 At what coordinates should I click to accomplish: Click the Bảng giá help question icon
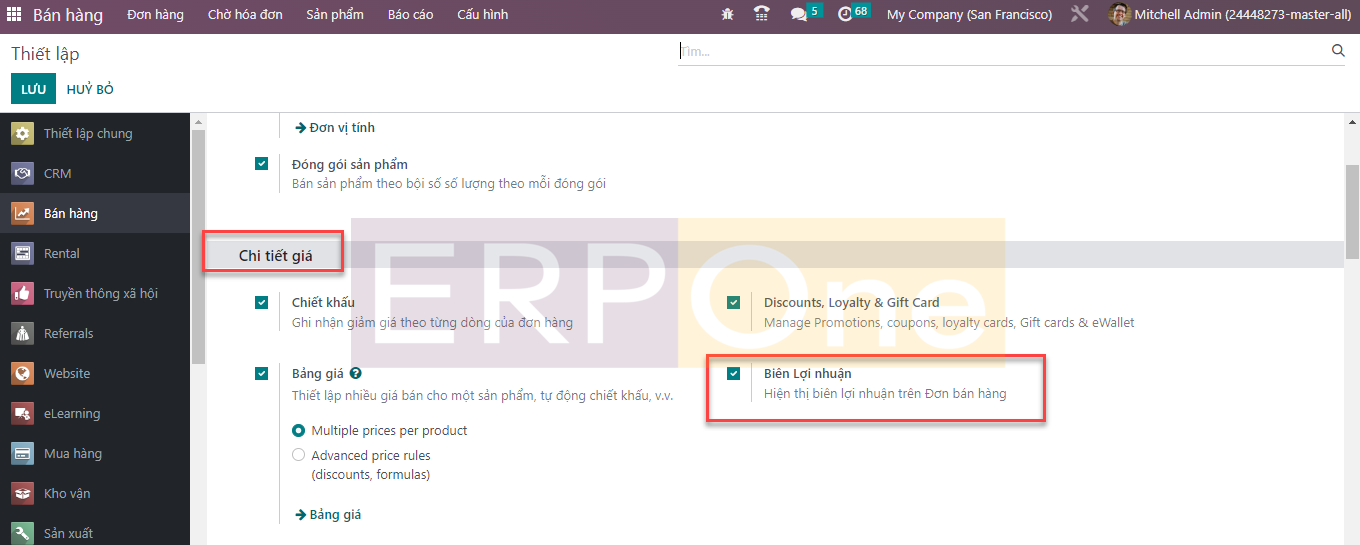(356, 374)
